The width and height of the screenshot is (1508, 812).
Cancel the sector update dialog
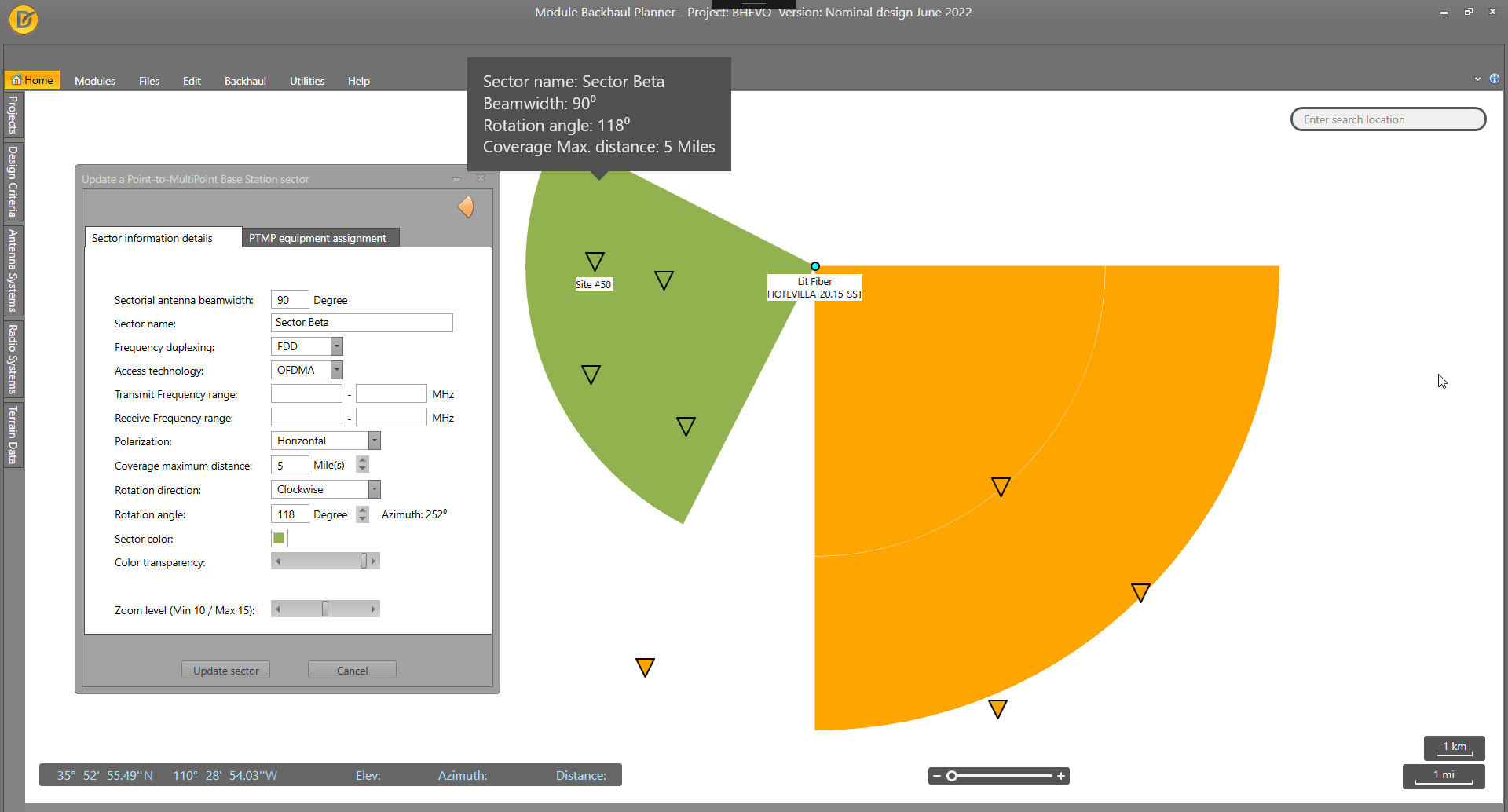[x=352, y=671]
